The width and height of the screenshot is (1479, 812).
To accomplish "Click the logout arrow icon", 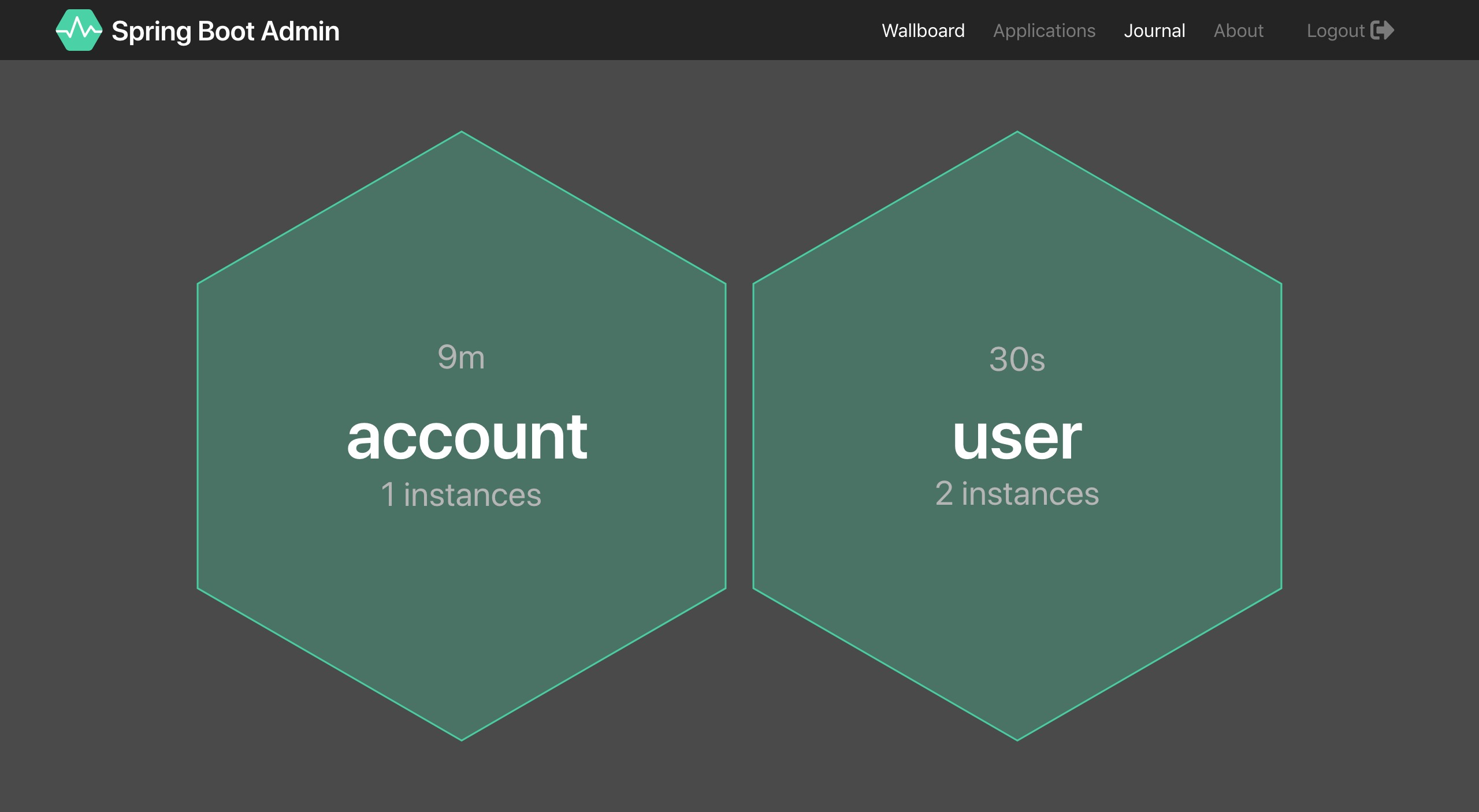I will point(1383,30).
